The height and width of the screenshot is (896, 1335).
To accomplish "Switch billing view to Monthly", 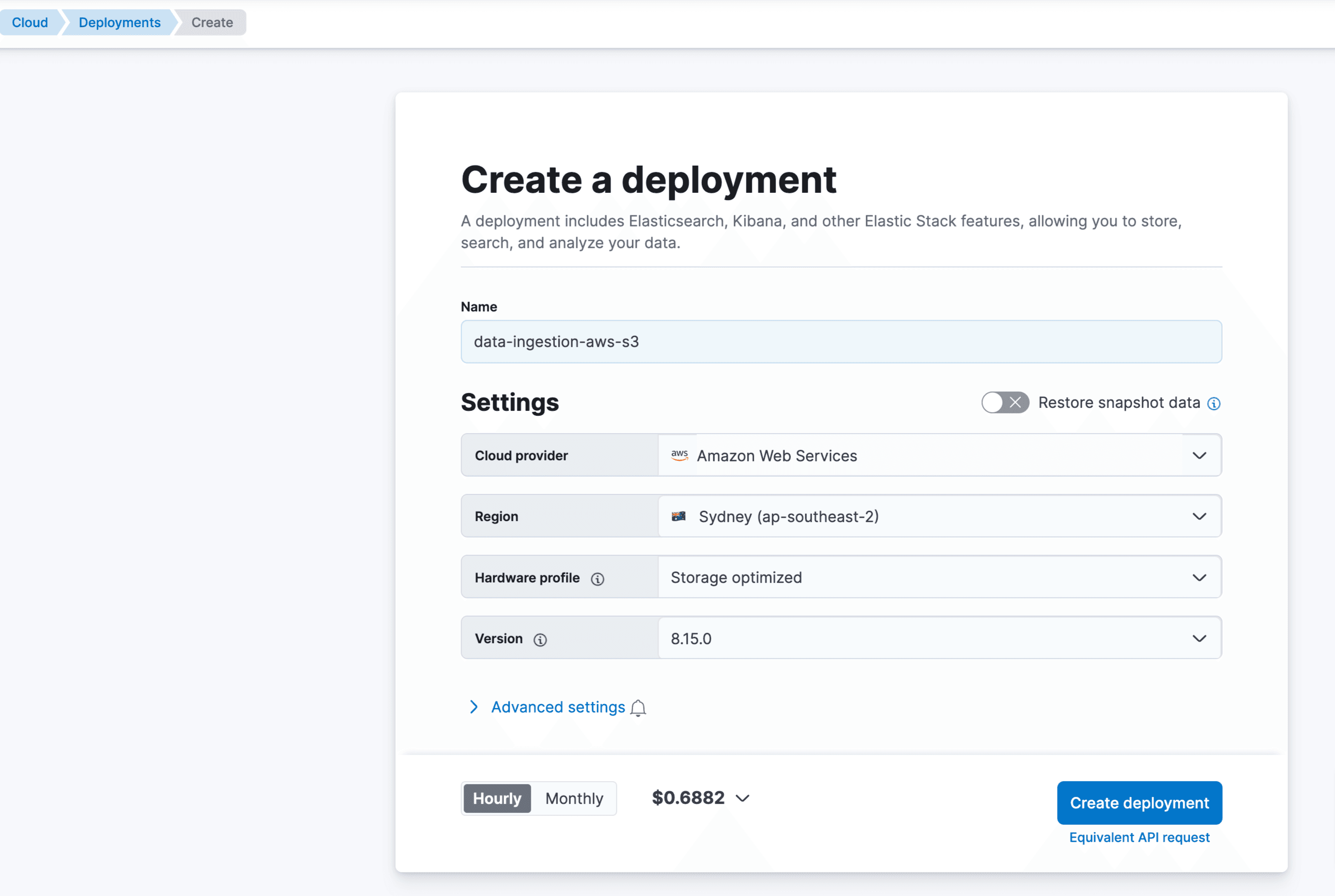I will point(574,798).
